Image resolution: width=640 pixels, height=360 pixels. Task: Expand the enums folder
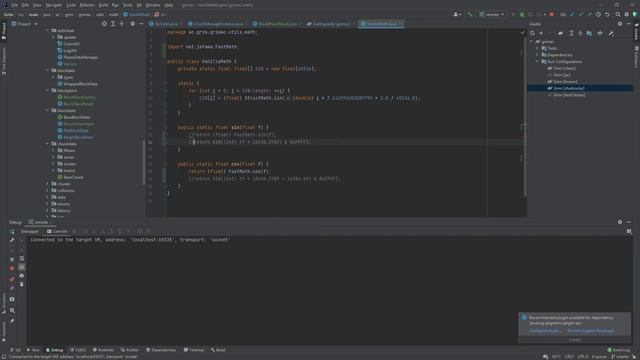coord(47,204)
